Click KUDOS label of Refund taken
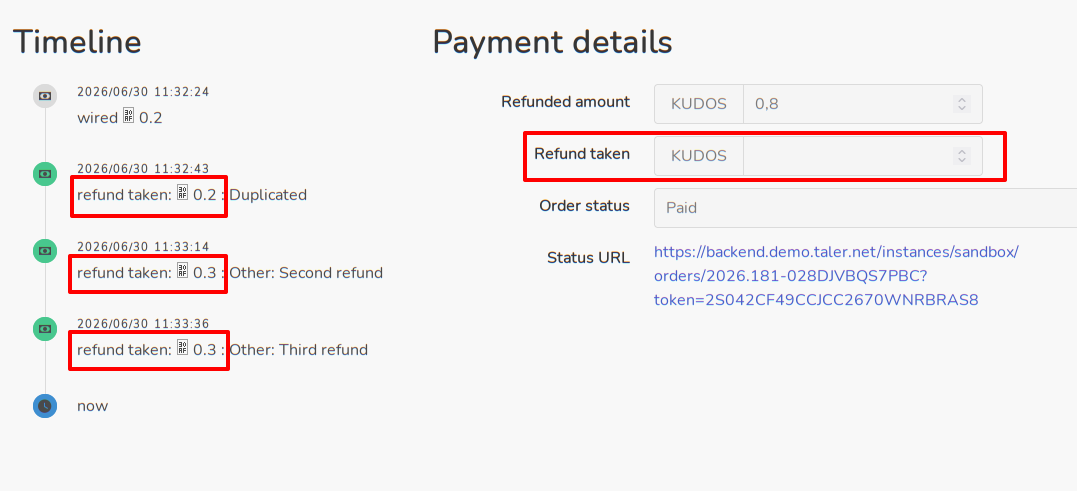The image size is (1077, 491). [x=699, y=156]
